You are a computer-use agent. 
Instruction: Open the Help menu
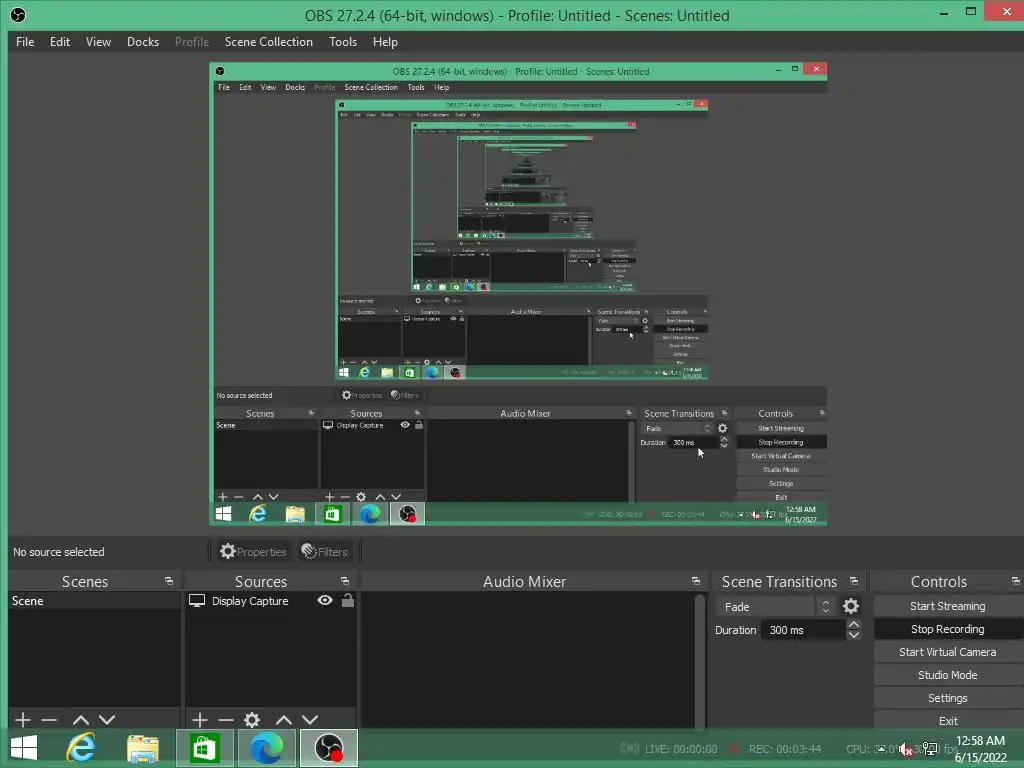(x=385, y=42)
